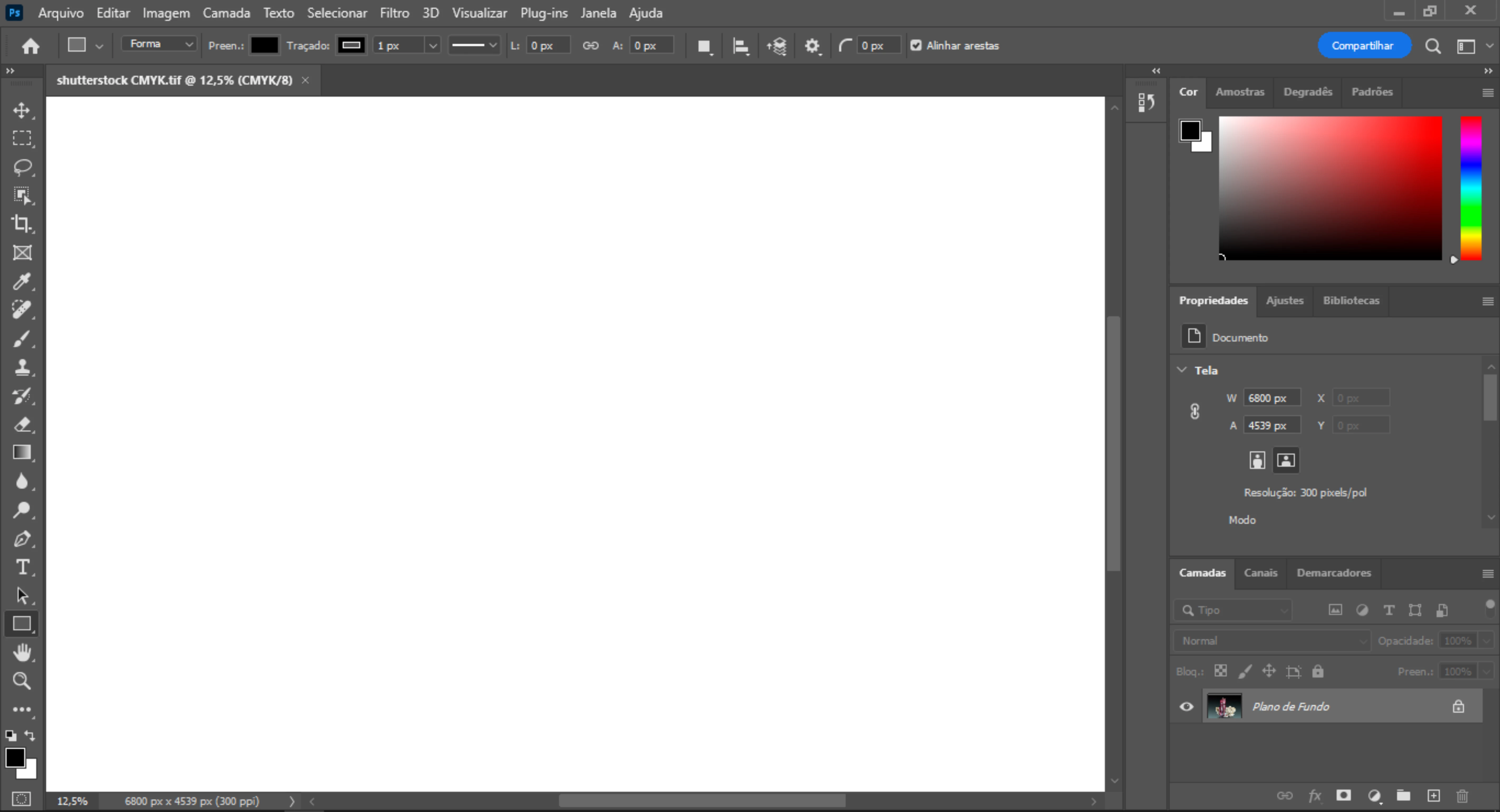Open the Forma mode dropdown
Image resolution: width=1500 pixels, height=812 pixels.
pos(159,44)
